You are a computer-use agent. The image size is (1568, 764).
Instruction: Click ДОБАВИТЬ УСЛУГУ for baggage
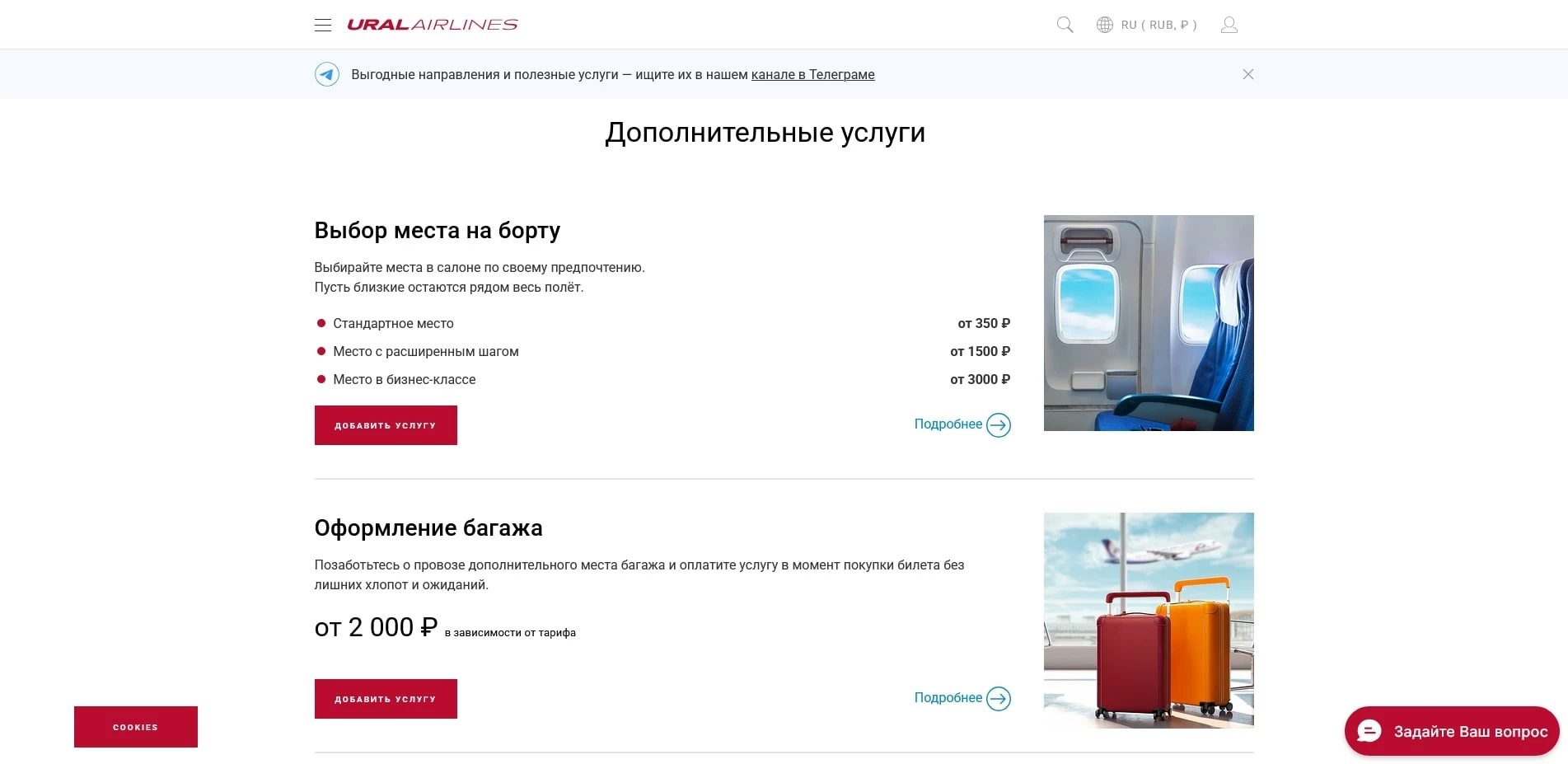pos(385,698)
